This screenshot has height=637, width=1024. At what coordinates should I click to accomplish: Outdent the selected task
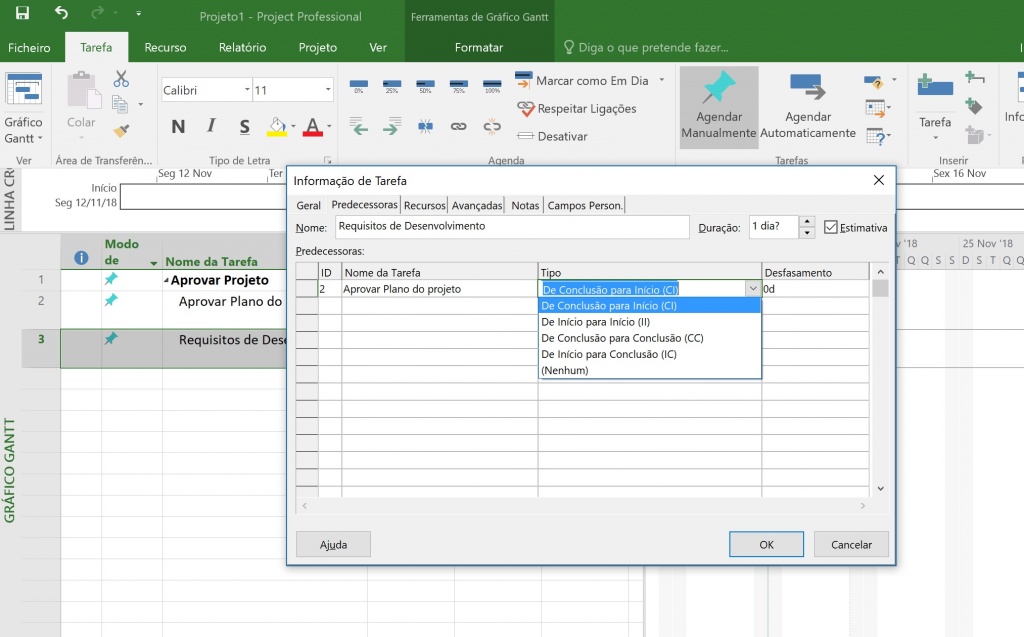click(x=358, y=127)
